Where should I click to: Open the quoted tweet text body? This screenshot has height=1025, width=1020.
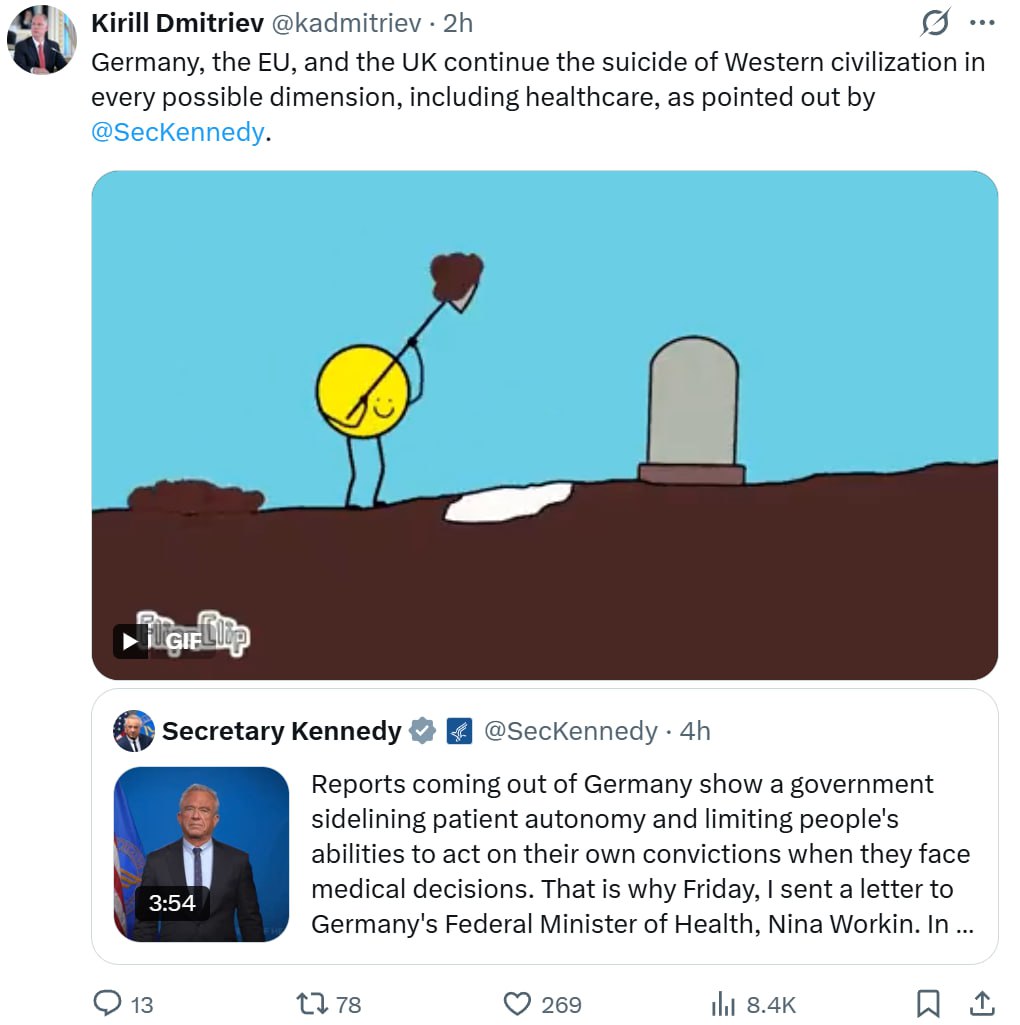[640, 853]
